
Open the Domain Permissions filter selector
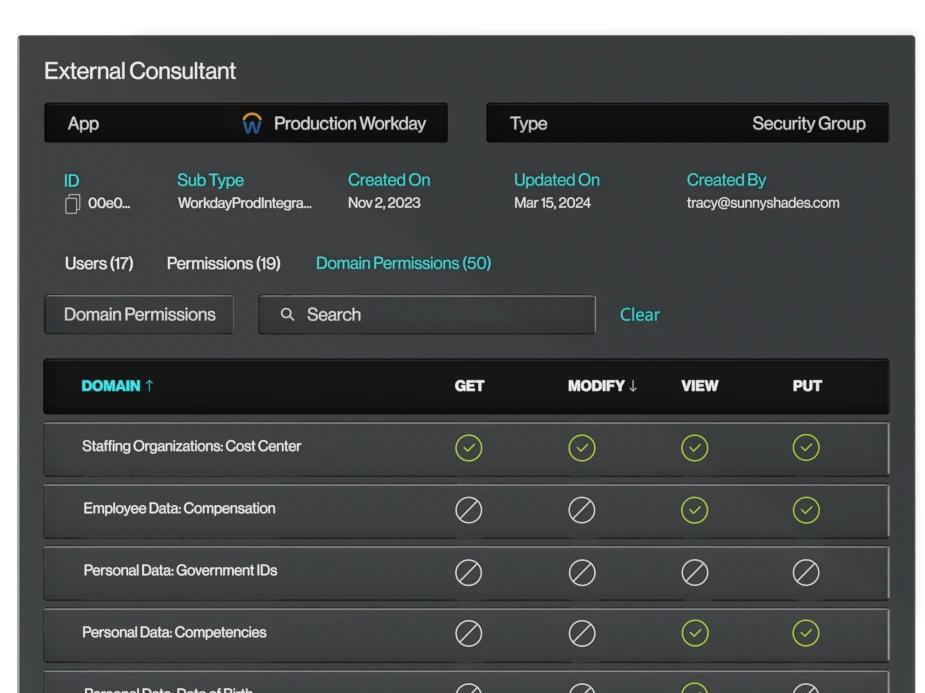[x=138, y=314]
